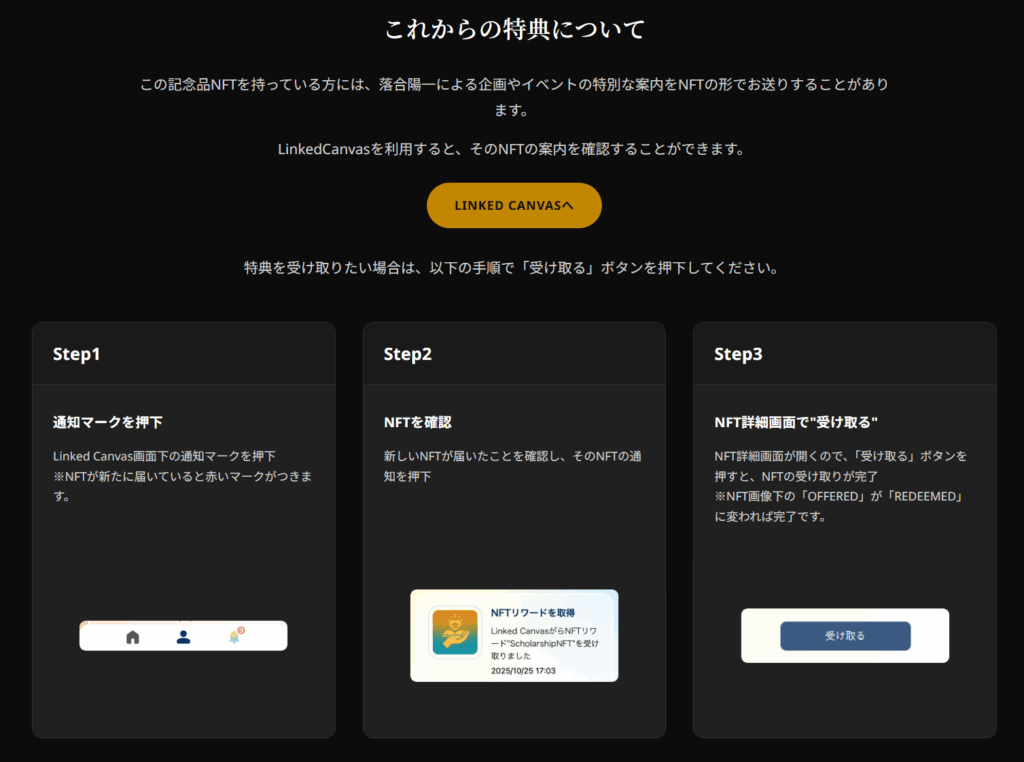Click the notification timestamp 2025/10/25 17:03

(x=523, y=671)
